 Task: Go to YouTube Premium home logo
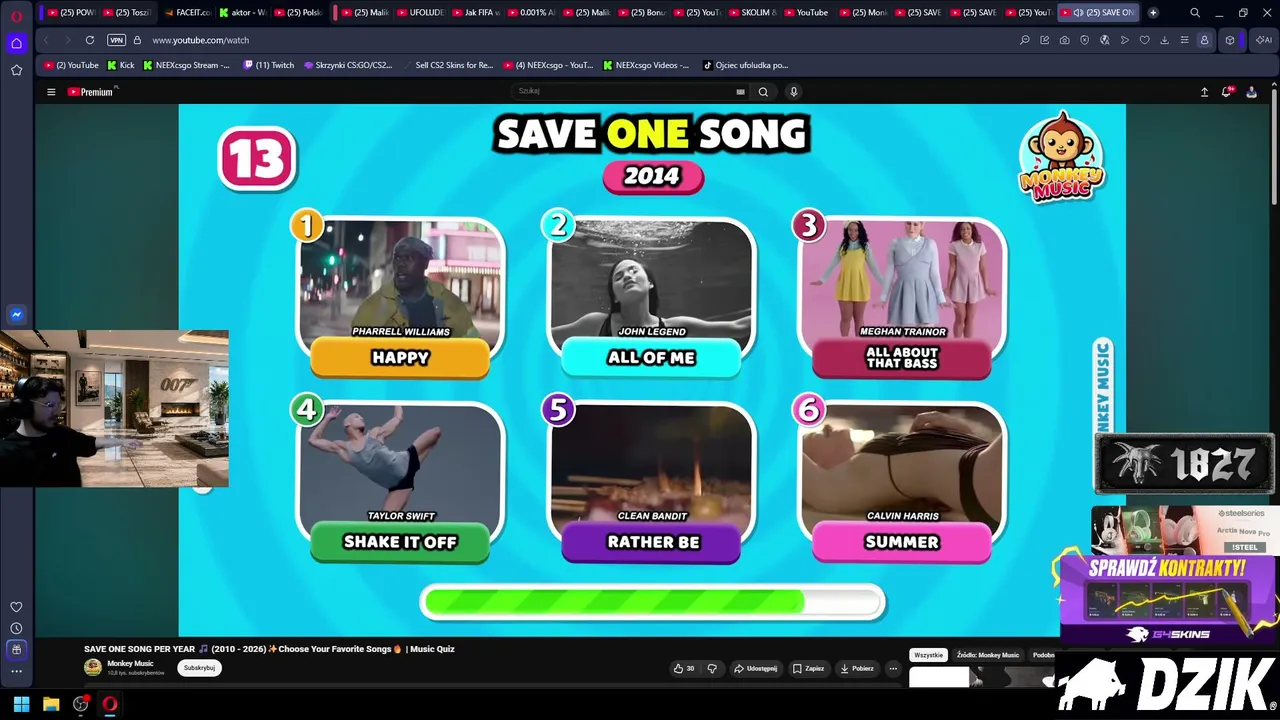point(92,92)
